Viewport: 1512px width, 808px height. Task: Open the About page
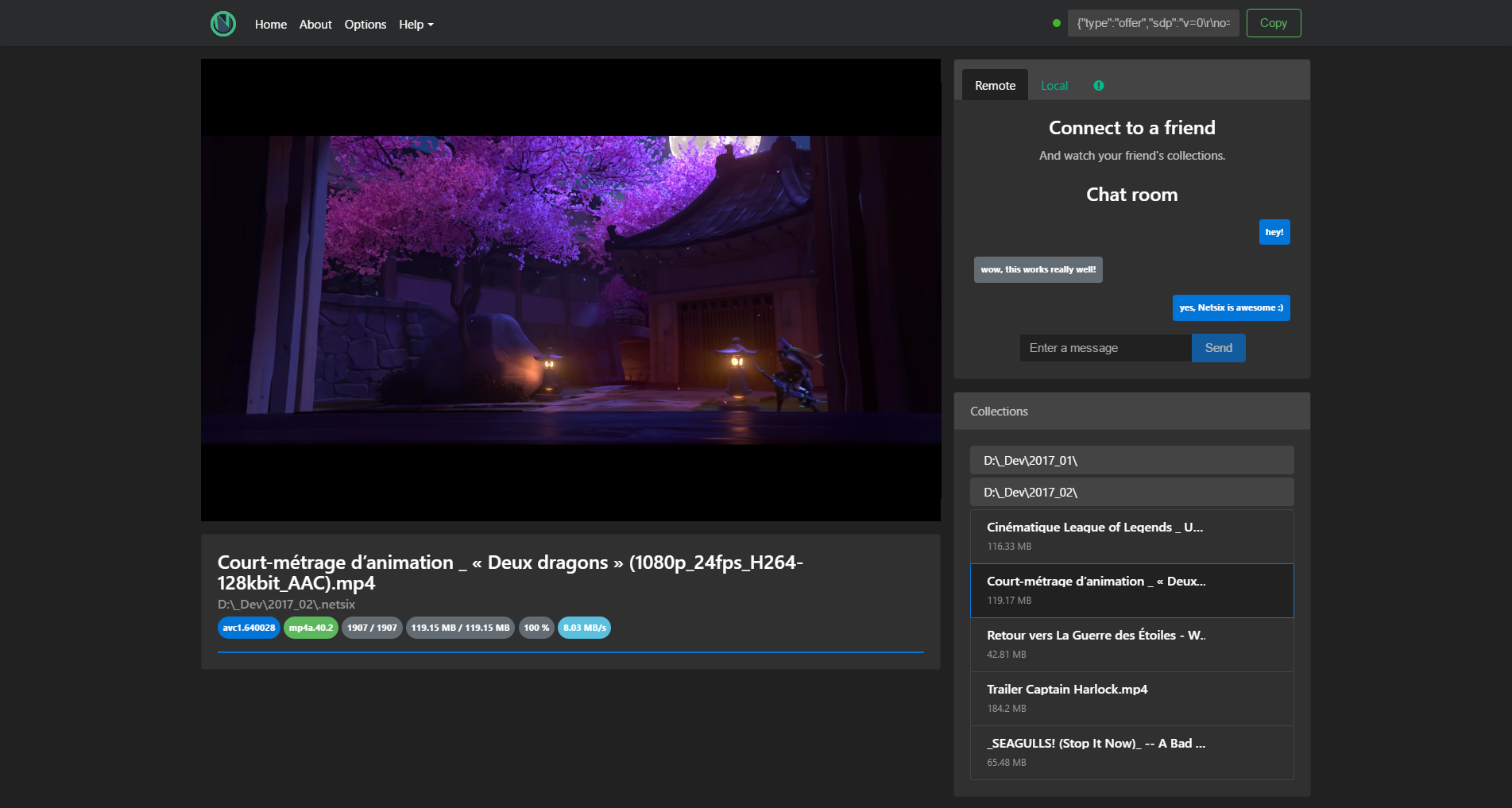(x=315, y=25)
